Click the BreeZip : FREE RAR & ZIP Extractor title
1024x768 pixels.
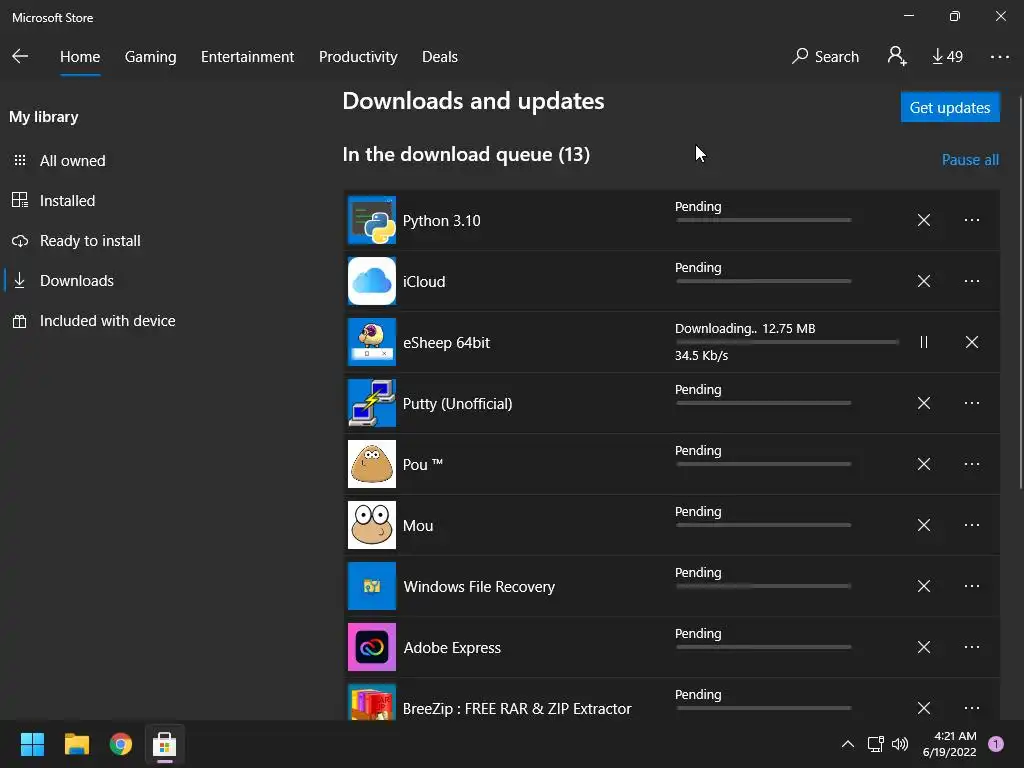(x=517, y=709)
